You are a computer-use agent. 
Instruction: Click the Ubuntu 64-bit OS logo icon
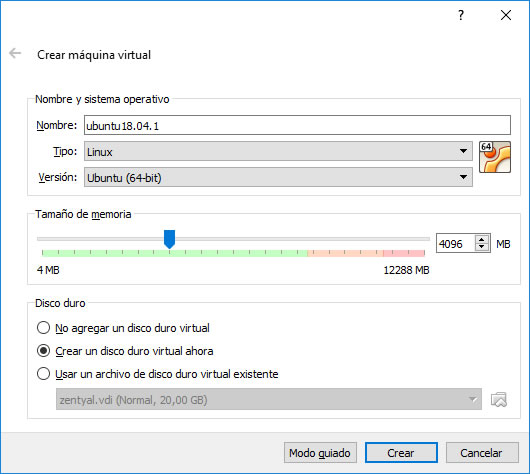coord(495,157)
